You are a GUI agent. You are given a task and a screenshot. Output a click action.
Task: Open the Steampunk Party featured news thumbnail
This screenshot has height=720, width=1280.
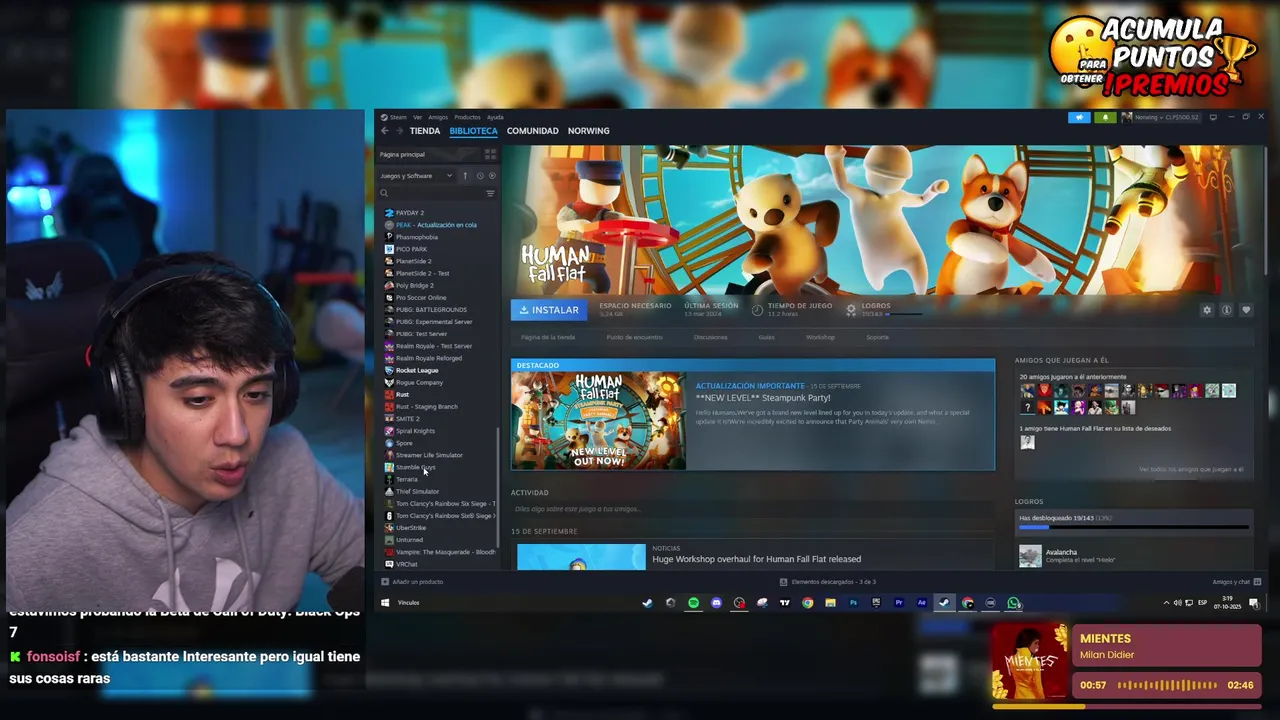pyautogui.click(x=598, y=420)
